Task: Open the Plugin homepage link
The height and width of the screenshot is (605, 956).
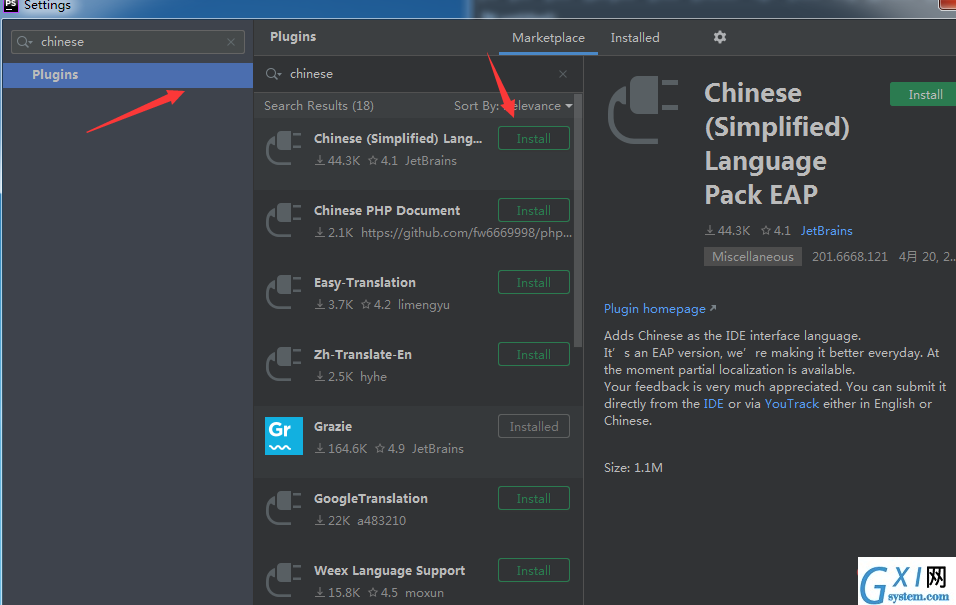Action: tap(660, 309)
